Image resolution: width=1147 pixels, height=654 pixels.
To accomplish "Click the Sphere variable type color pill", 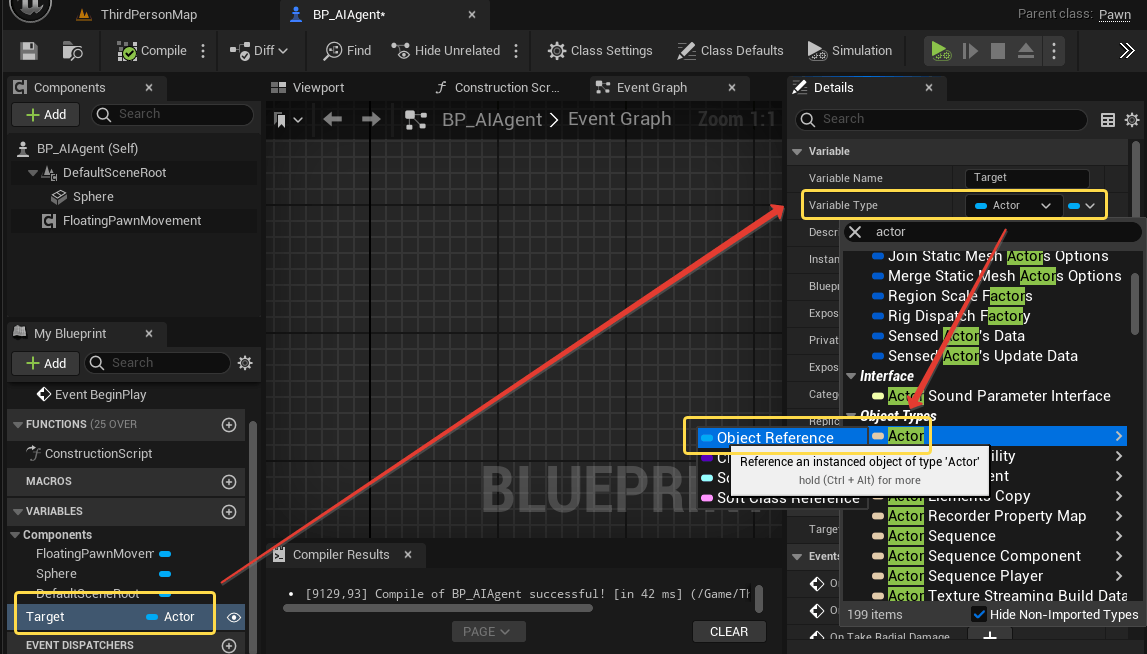I will tap(165, 574).
